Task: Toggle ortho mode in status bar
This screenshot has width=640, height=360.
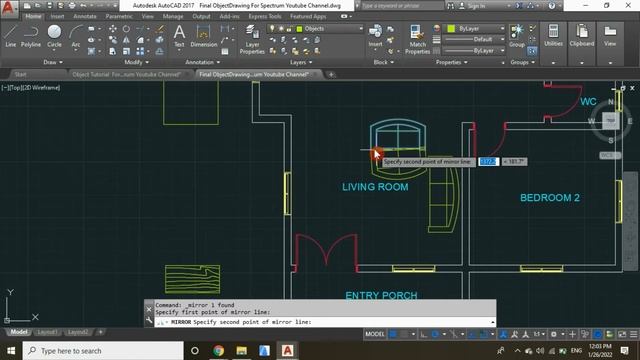Action: 424,334
